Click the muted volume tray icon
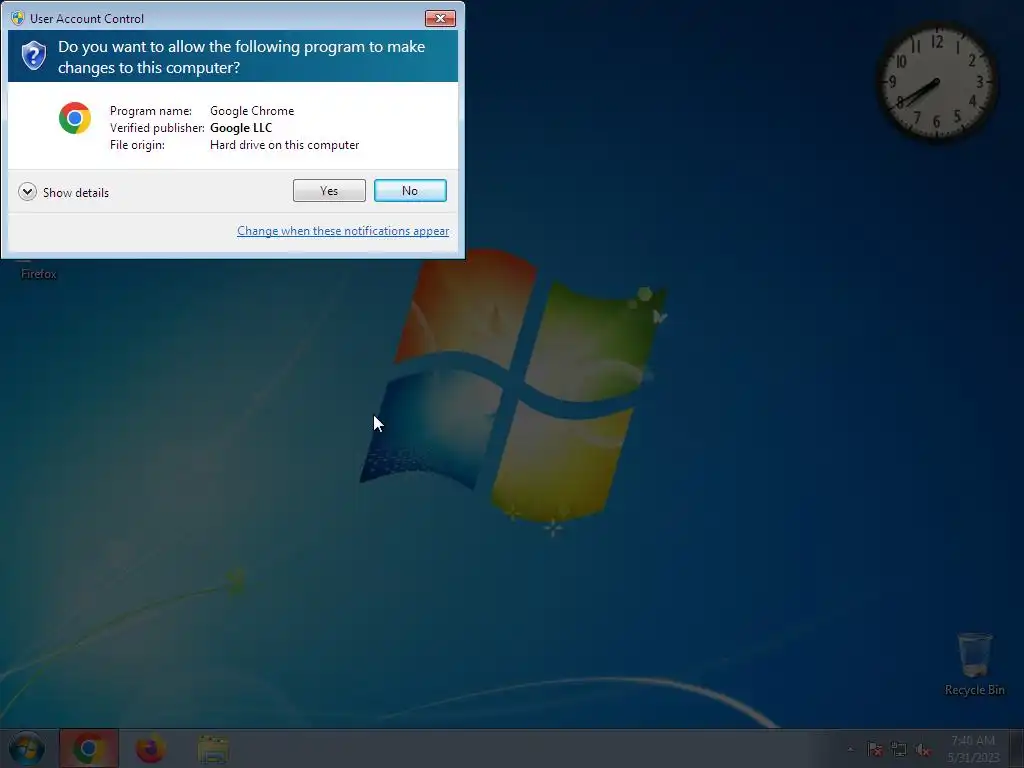 (x=923, y=750)
